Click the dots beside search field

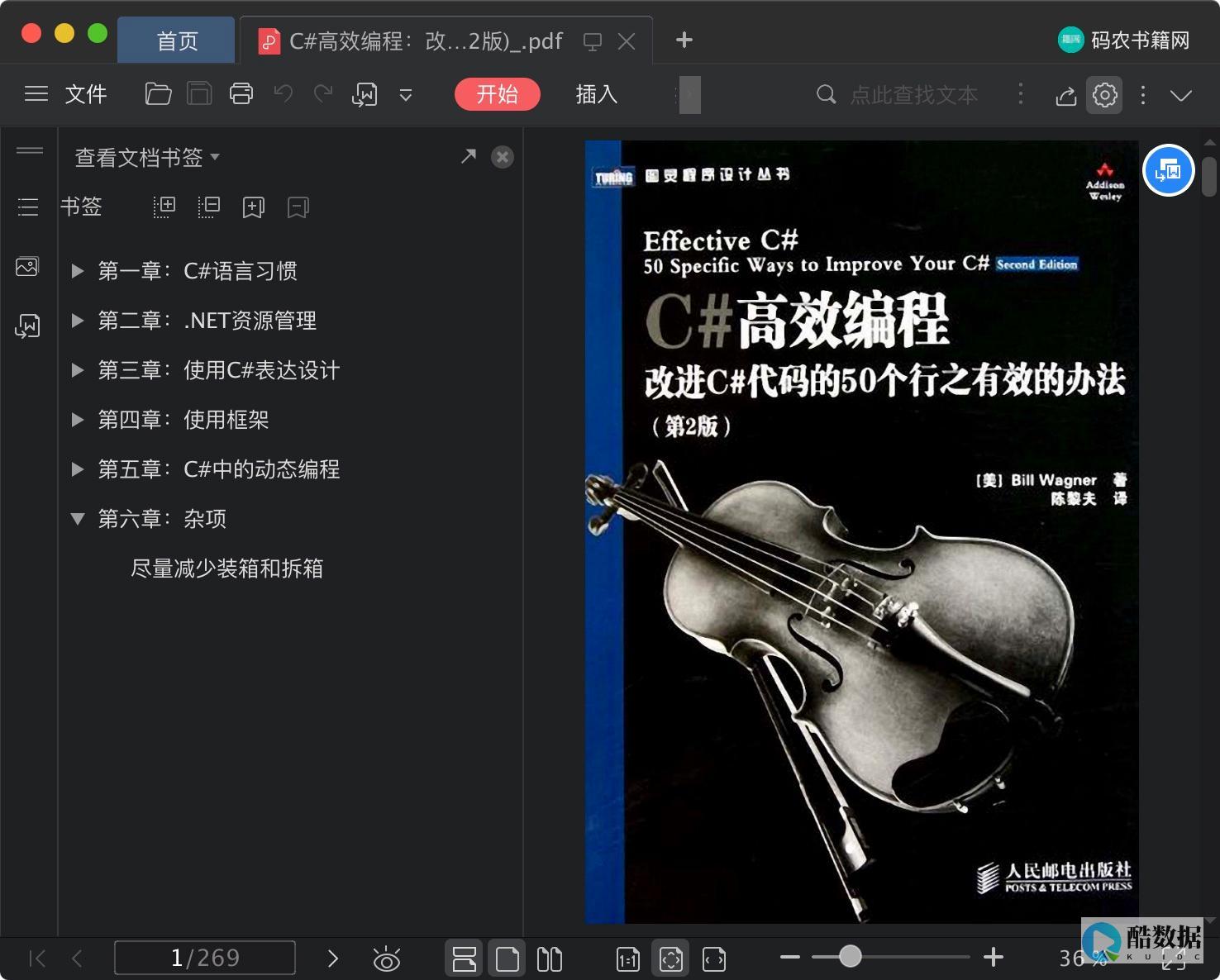(1021, 94)
